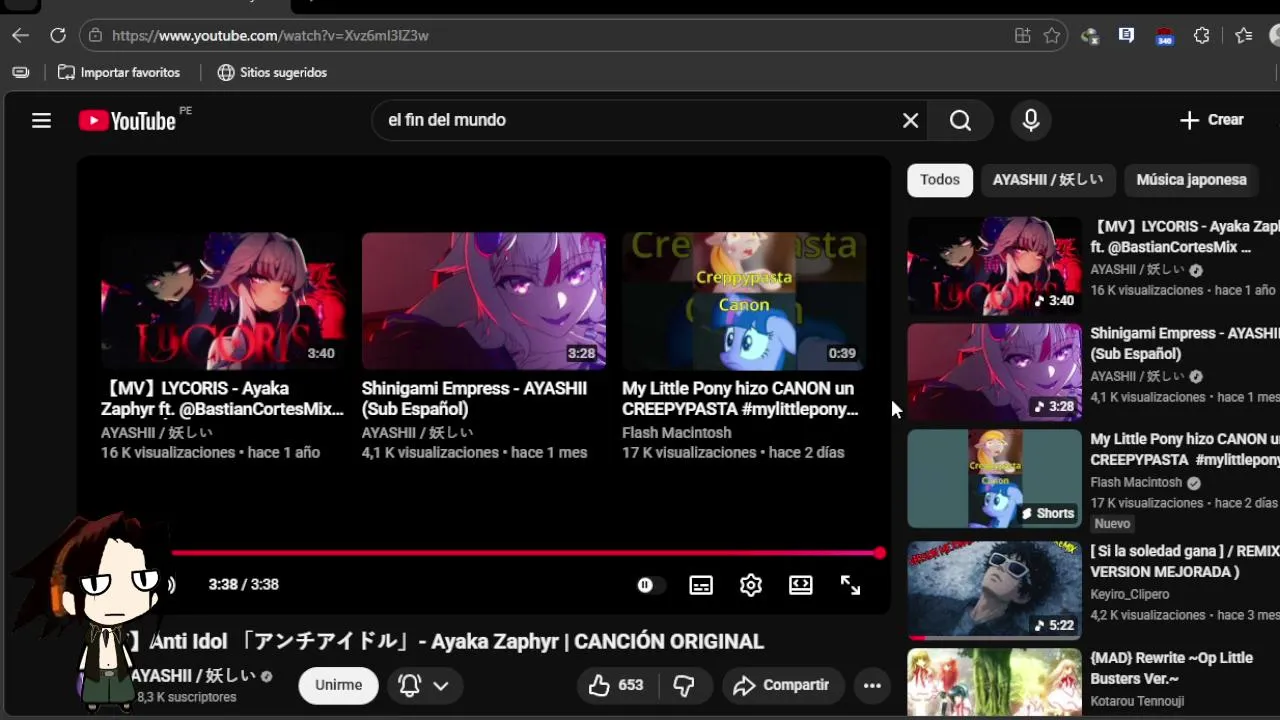
Task: Open Flash Macintosh channel in sidebar
Action: 1136,482
